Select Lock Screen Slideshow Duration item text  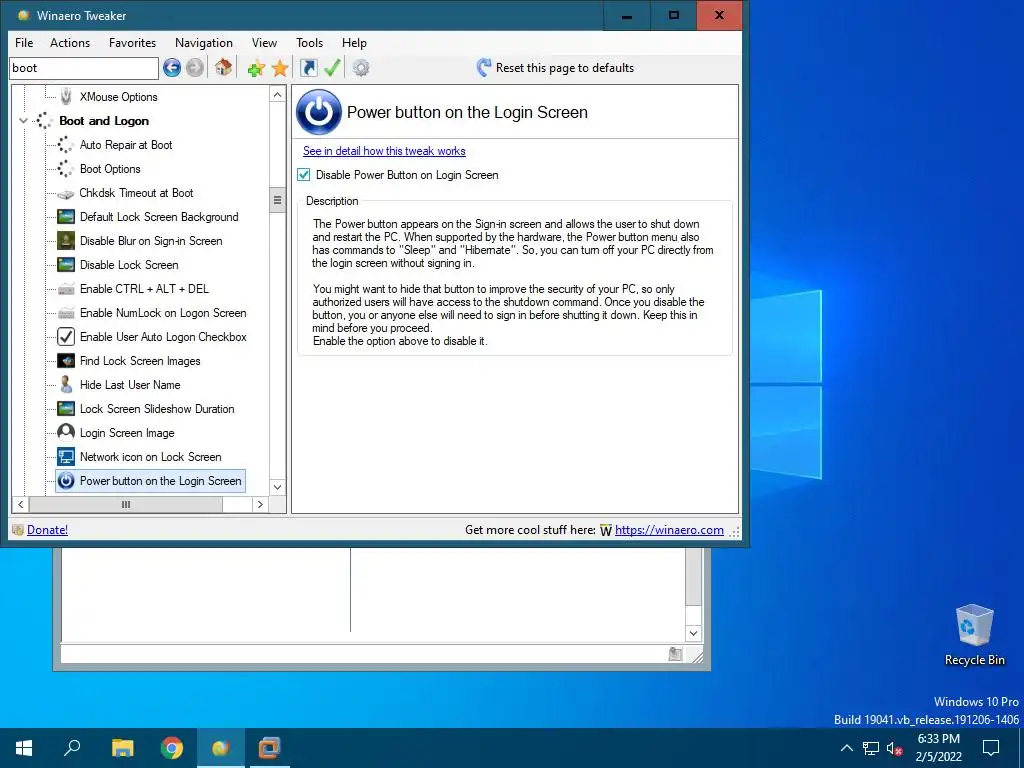tap(157, 409)
